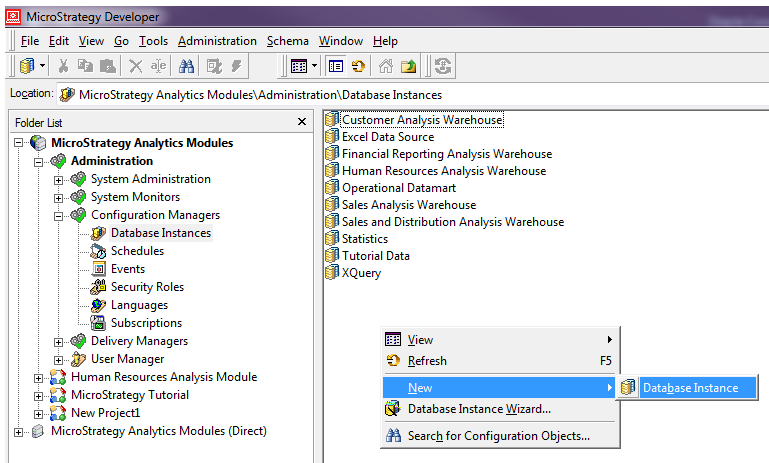769x463 pixels.
Task: Open the View mode dropdown arrow in toolbar
Action: click(x=314, y=66)
